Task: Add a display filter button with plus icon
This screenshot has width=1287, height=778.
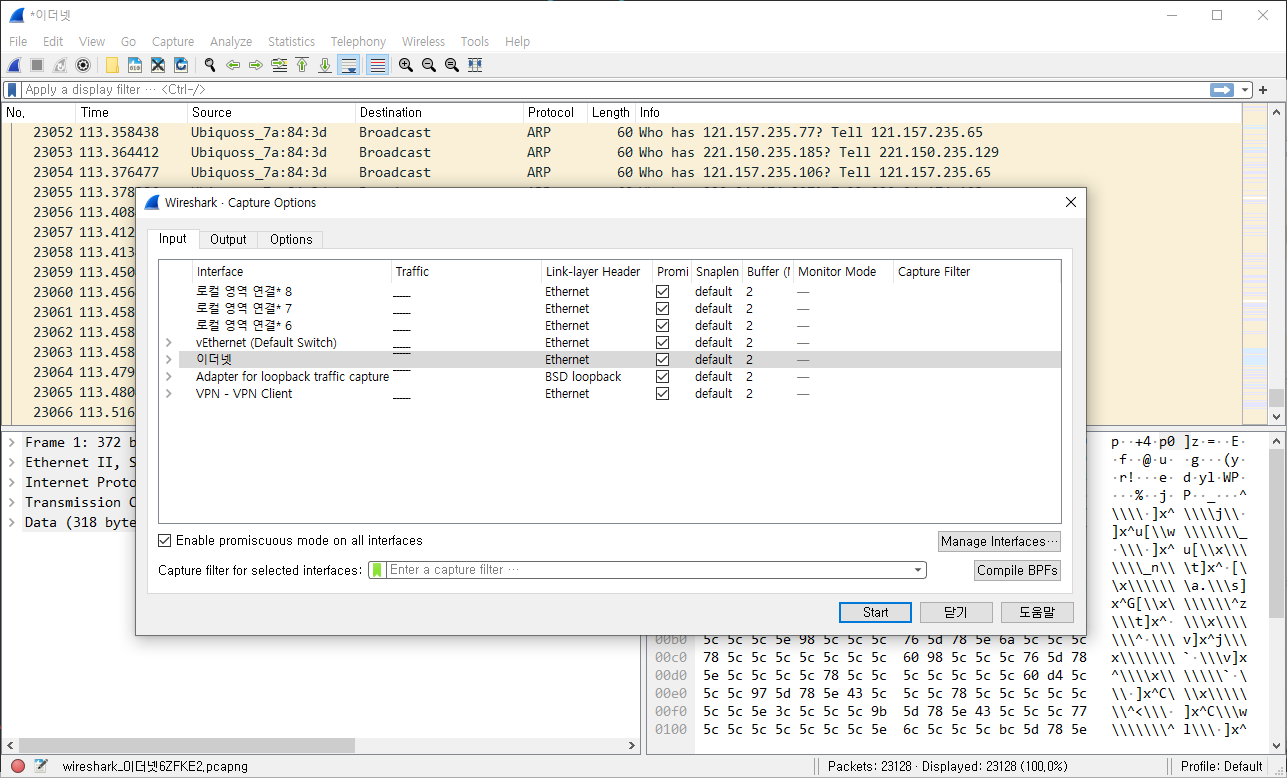Action: point(1263,90)
